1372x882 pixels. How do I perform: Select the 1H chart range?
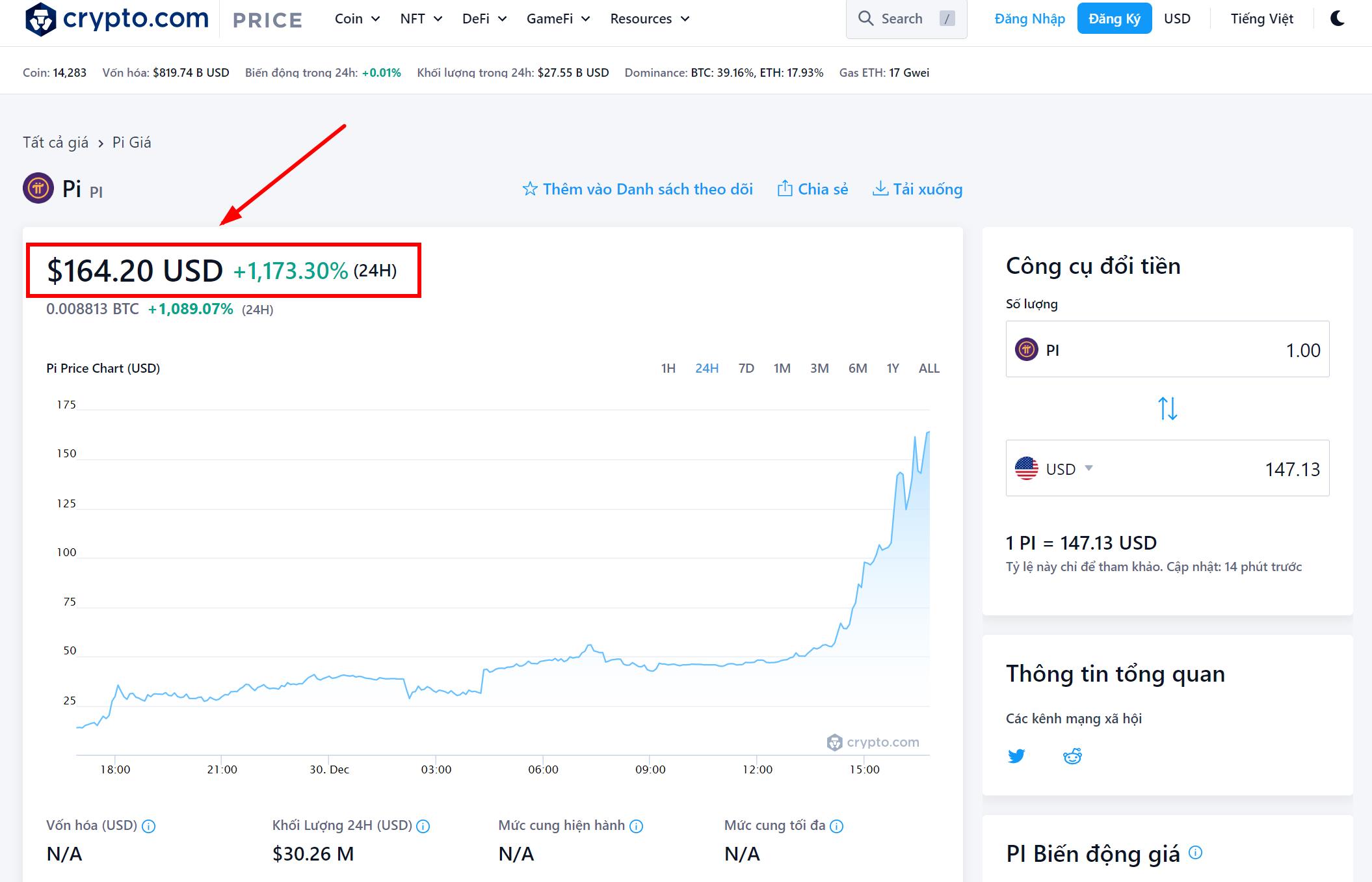click(x=668, y=368)
